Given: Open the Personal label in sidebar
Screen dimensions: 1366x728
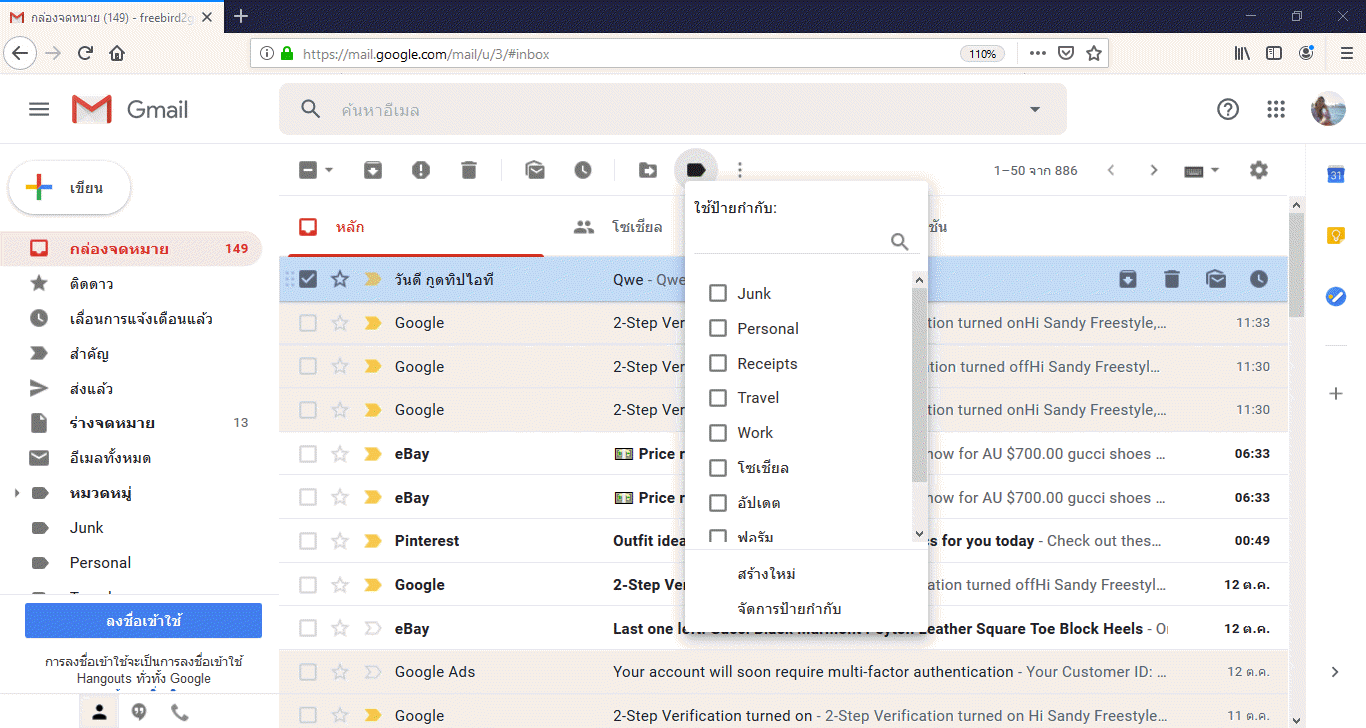Looking at the screenshot, I should point(131,562).
